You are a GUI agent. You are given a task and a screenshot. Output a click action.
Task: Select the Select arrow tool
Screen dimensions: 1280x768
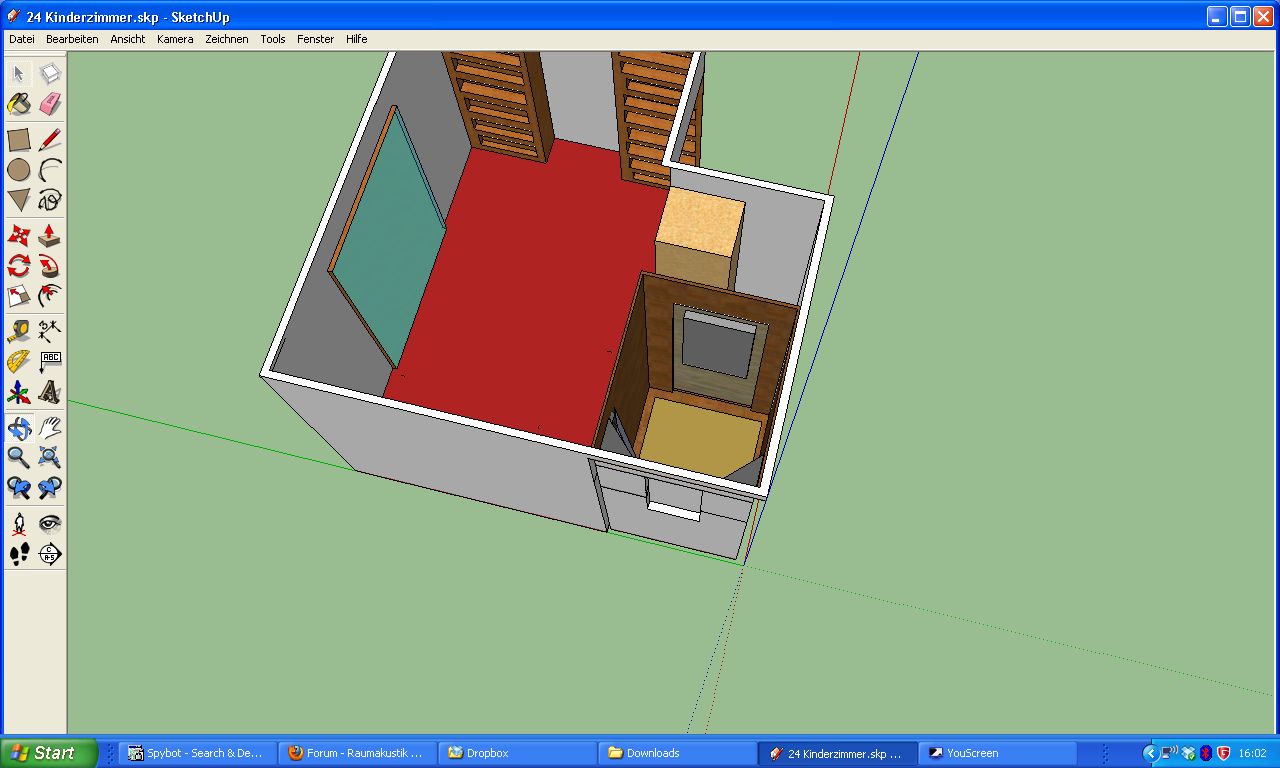click(x=19, y=74)
